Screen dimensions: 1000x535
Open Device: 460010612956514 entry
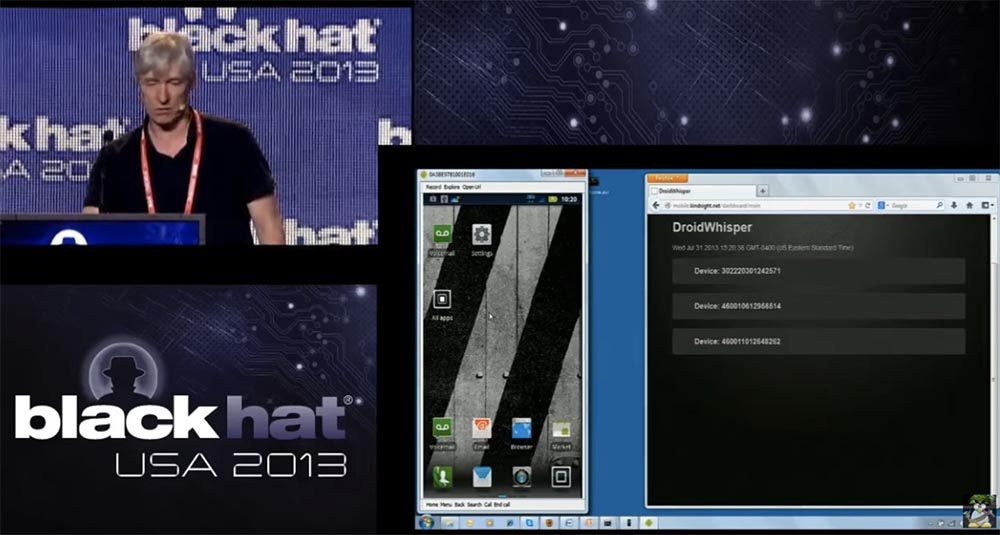[818, 306]
